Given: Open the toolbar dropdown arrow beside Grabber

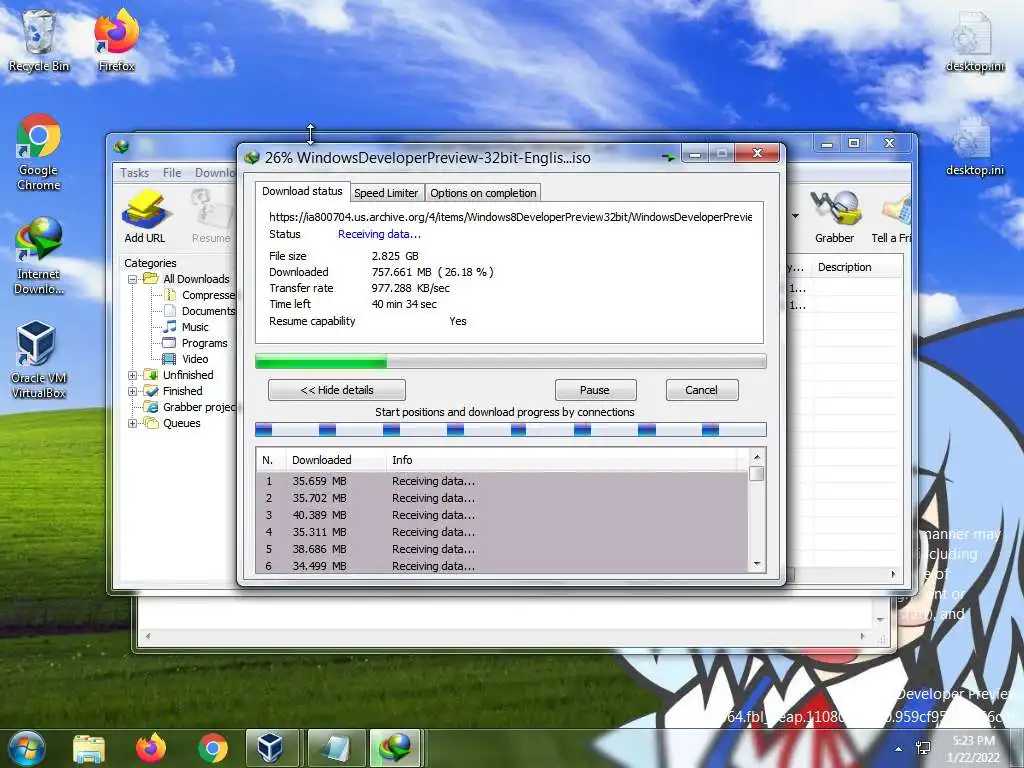Looking at the screenshot, I should (795, 216).
